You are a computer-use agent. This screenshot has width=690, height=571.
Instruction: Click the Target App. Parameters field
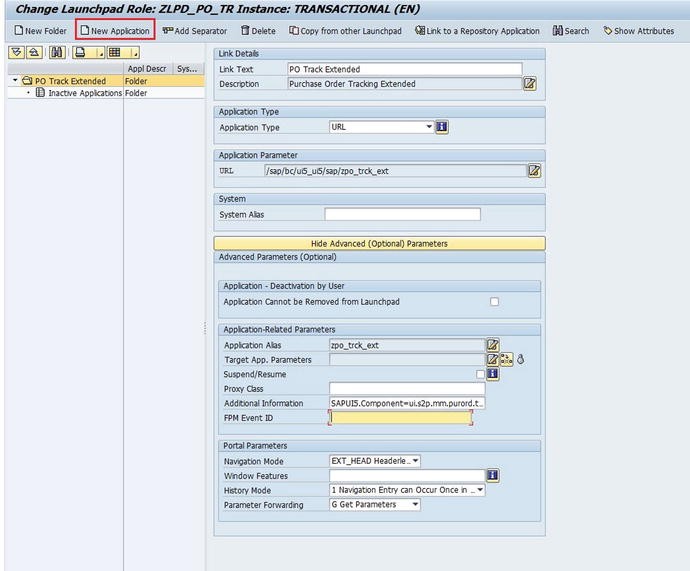pyautogui.click(x=407, y=359)
